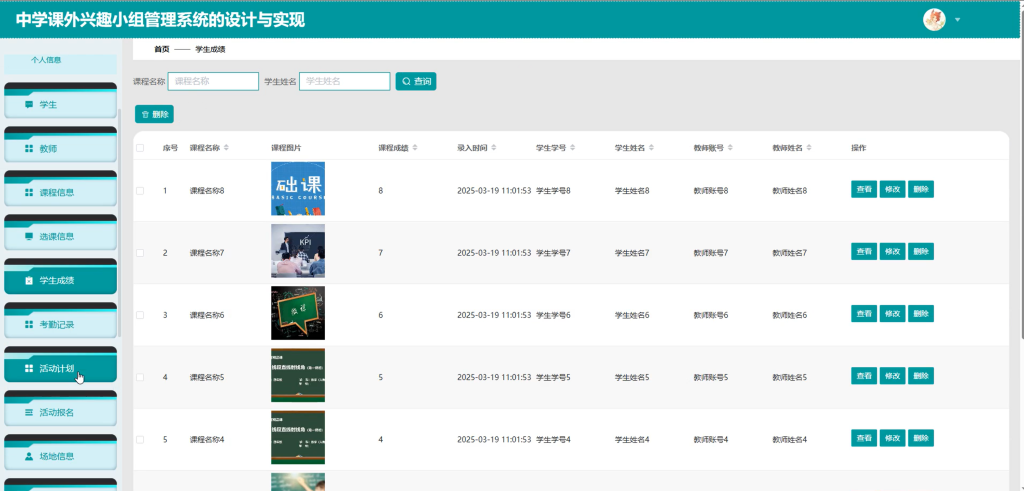The height and width of the screenshot is (491, 1024).
Task: Check the row checkbox for 课程名称8
Action: pyautogui.click(x=140, y=191)
